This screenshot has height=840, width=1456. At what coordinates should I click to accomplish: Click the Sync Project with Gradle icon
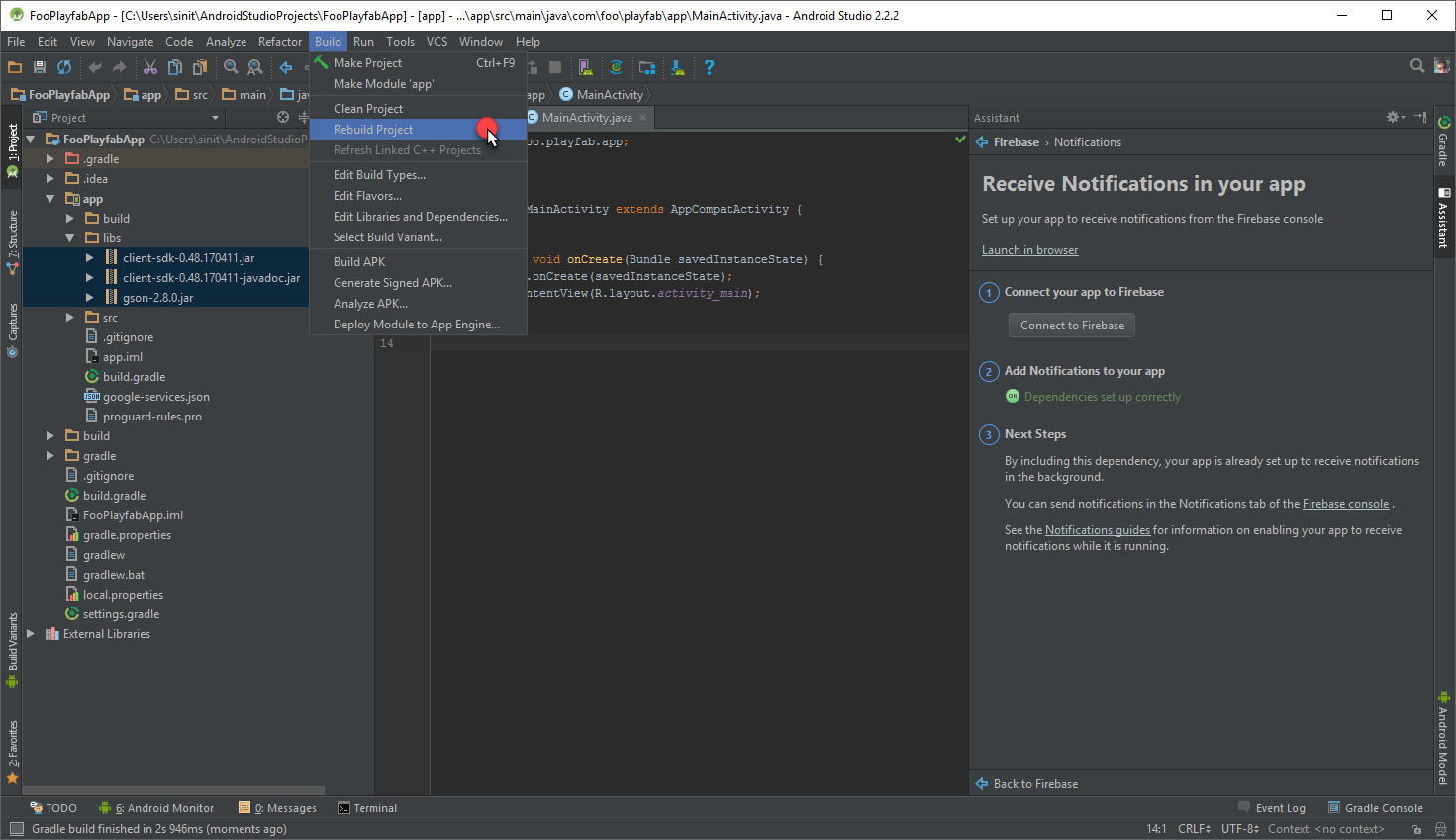pyautogui.click(x=616, y=67)
